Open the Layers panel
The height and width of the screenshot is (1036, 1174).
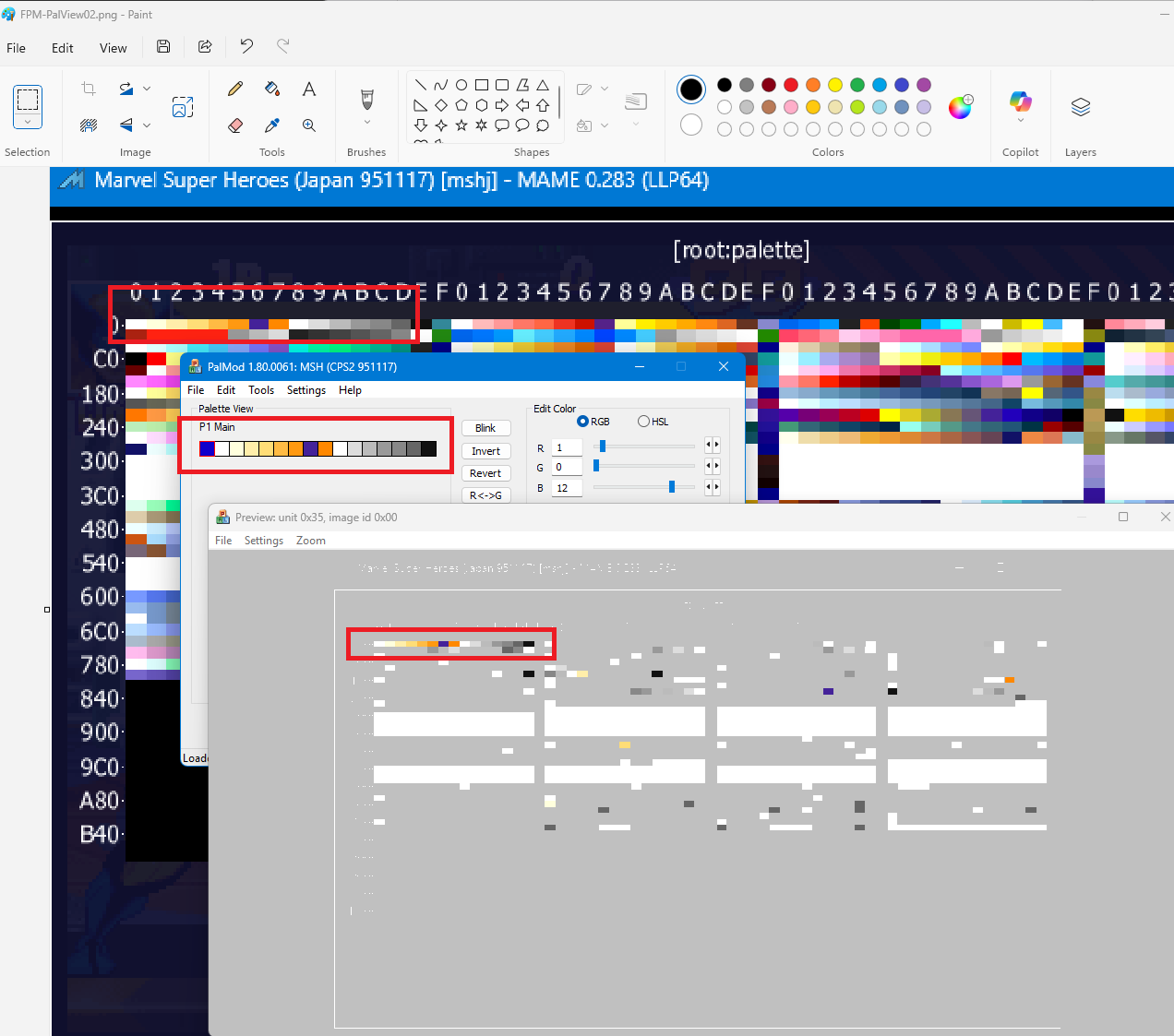pos(1081,107)
